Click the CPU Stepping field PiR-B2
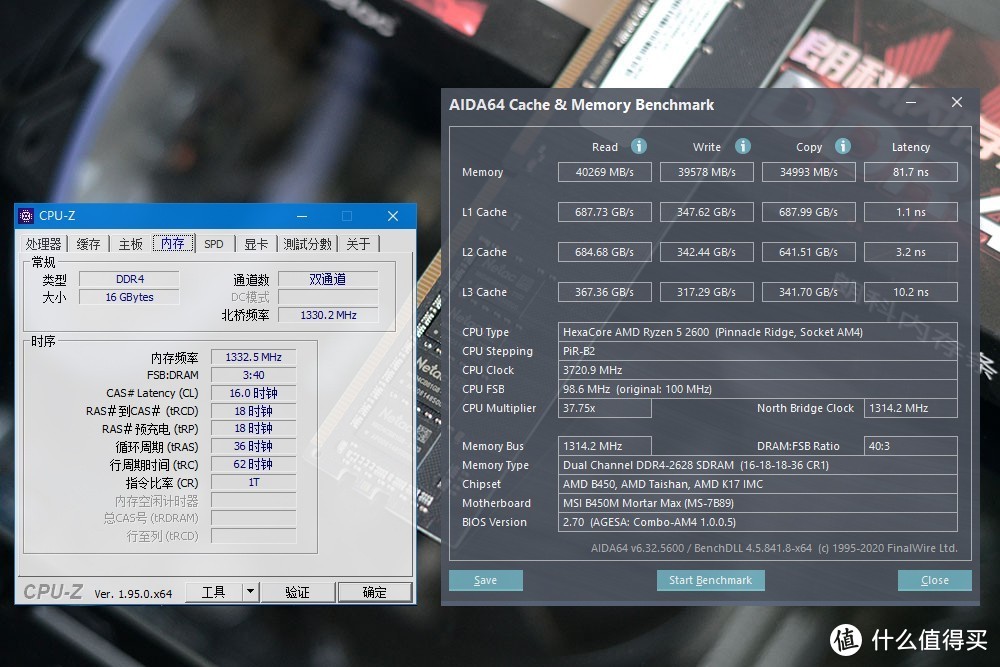Viewport: 1000px width, 667px height. pyautogui.click(x=758, y=351)
